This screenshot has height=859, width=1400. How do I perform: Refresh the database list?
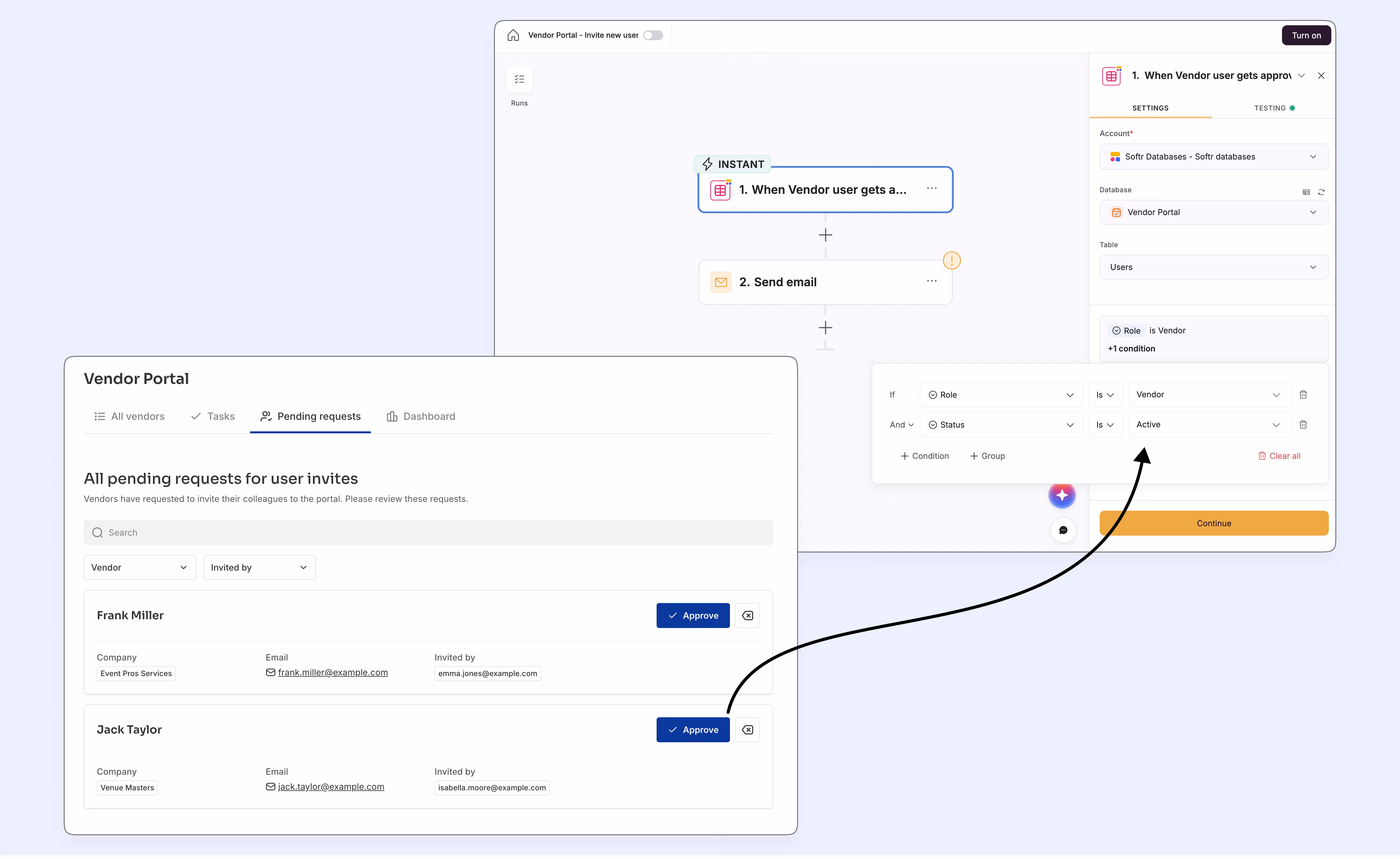pos(1321,192)
